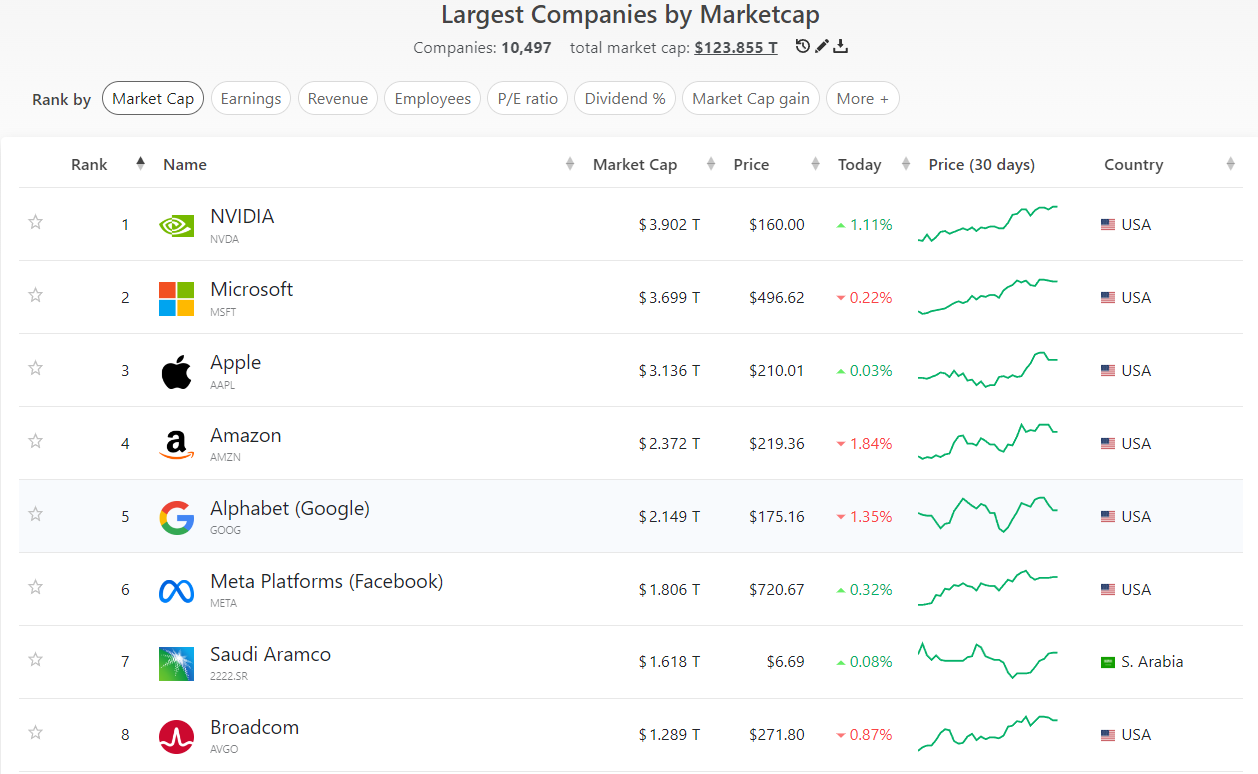The image size is (1258, 774).
Task: Open the Alphabet (Google) company link
Action: point(290,508)
